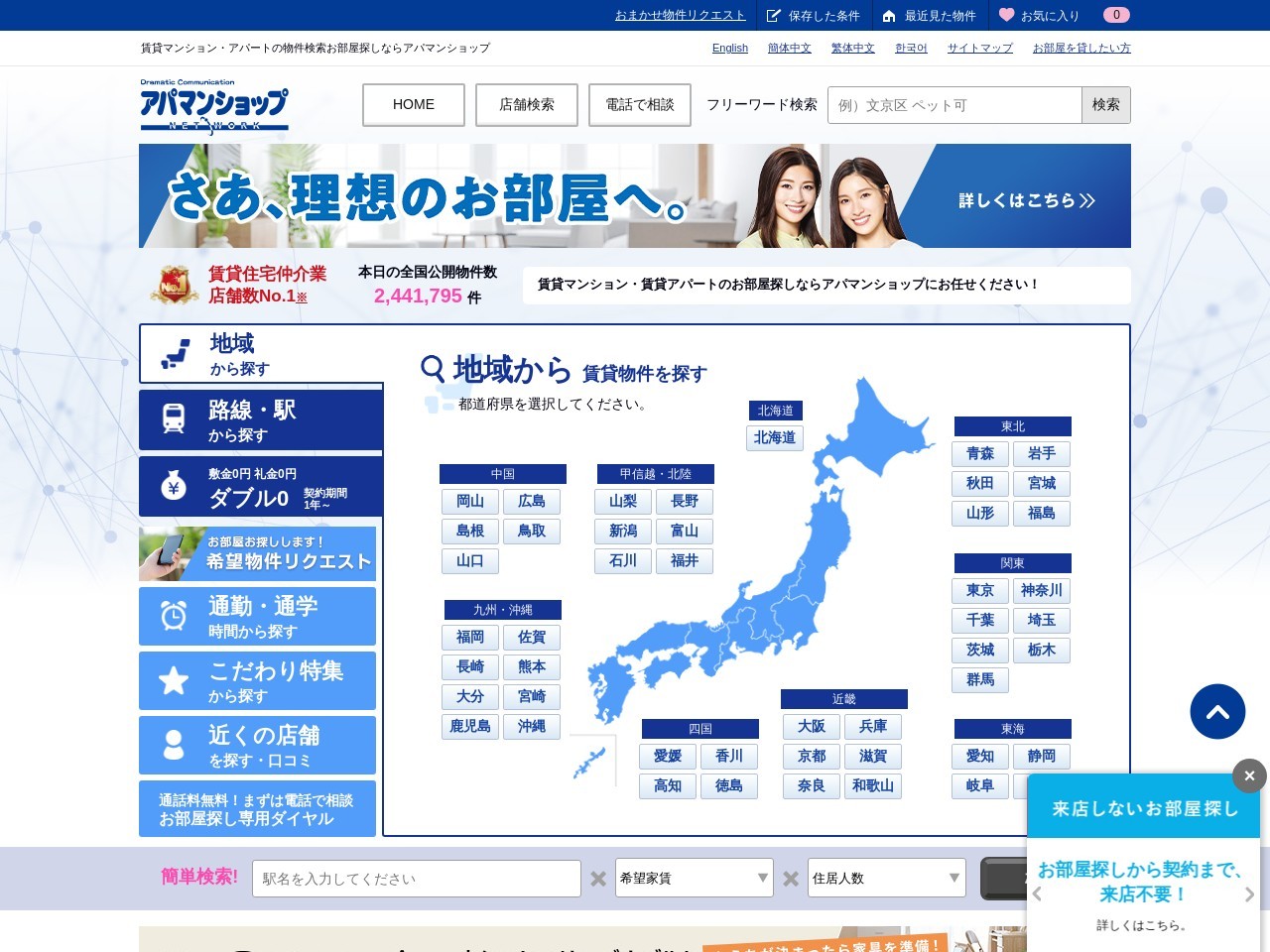1270x952 pixels.
Task: Click the scroll-to-top arrow button
Action: 1217,711
